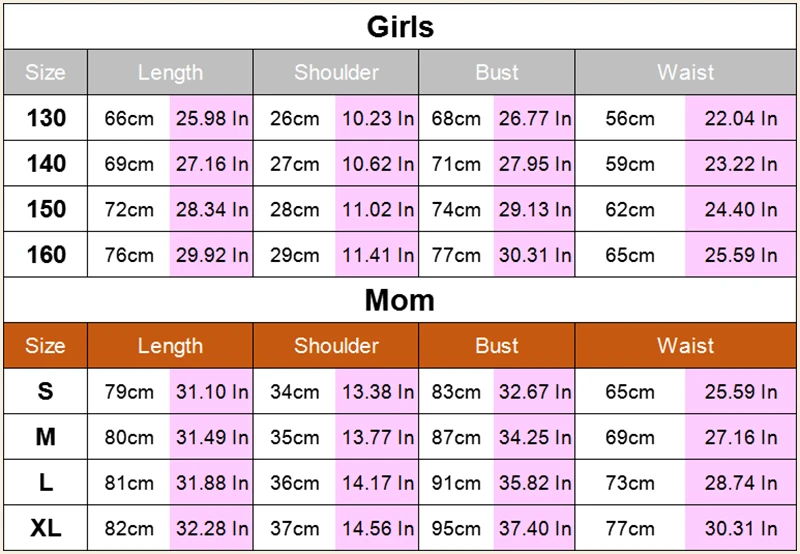
Task: Click the 25.98 In length cell
Action: [212, 118]
